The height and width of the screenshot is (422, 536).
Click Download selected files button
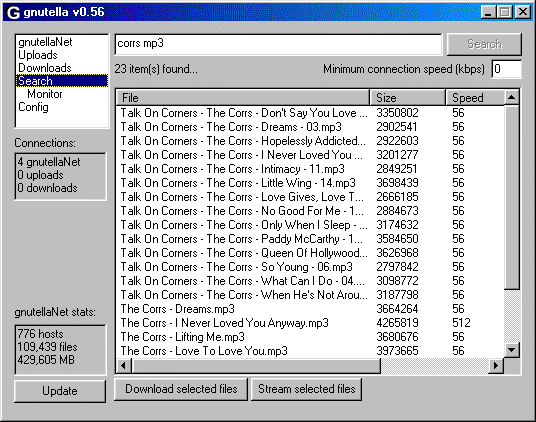click(x=181, y=389)
